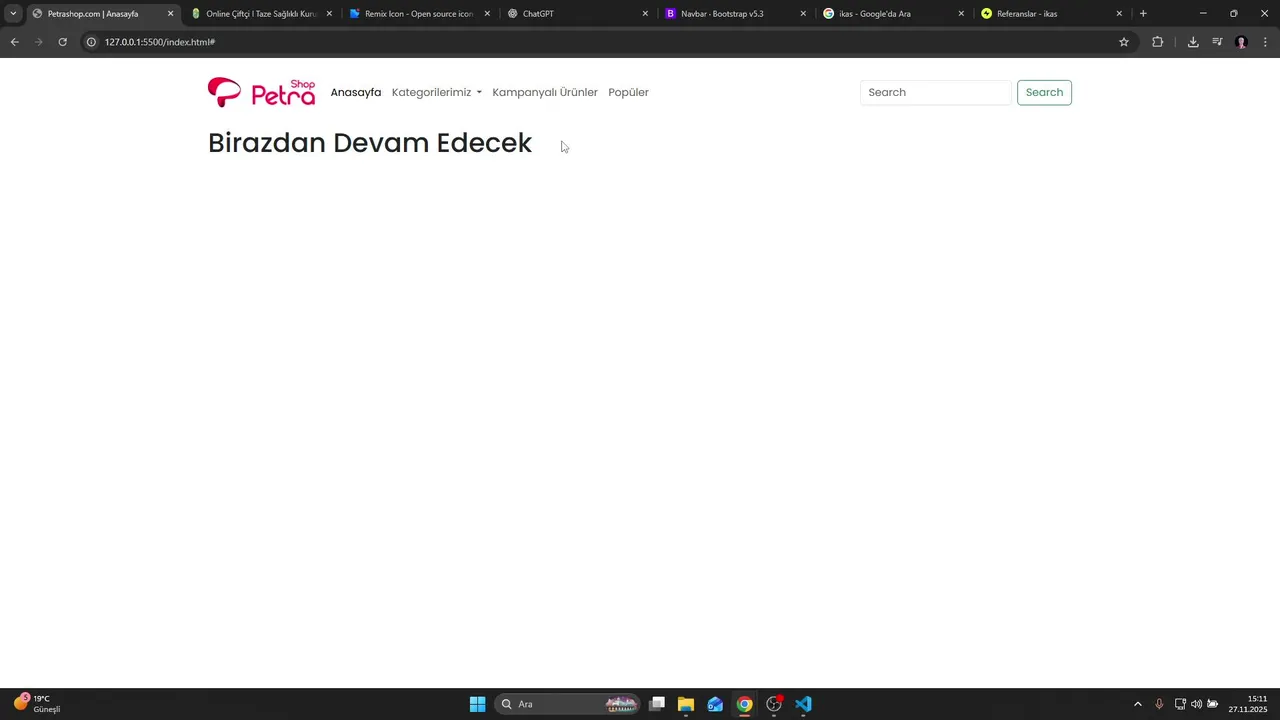Screen dimensions: 1280x720
Task: Click the taskbar Ara search box
Action: point(568,704)
